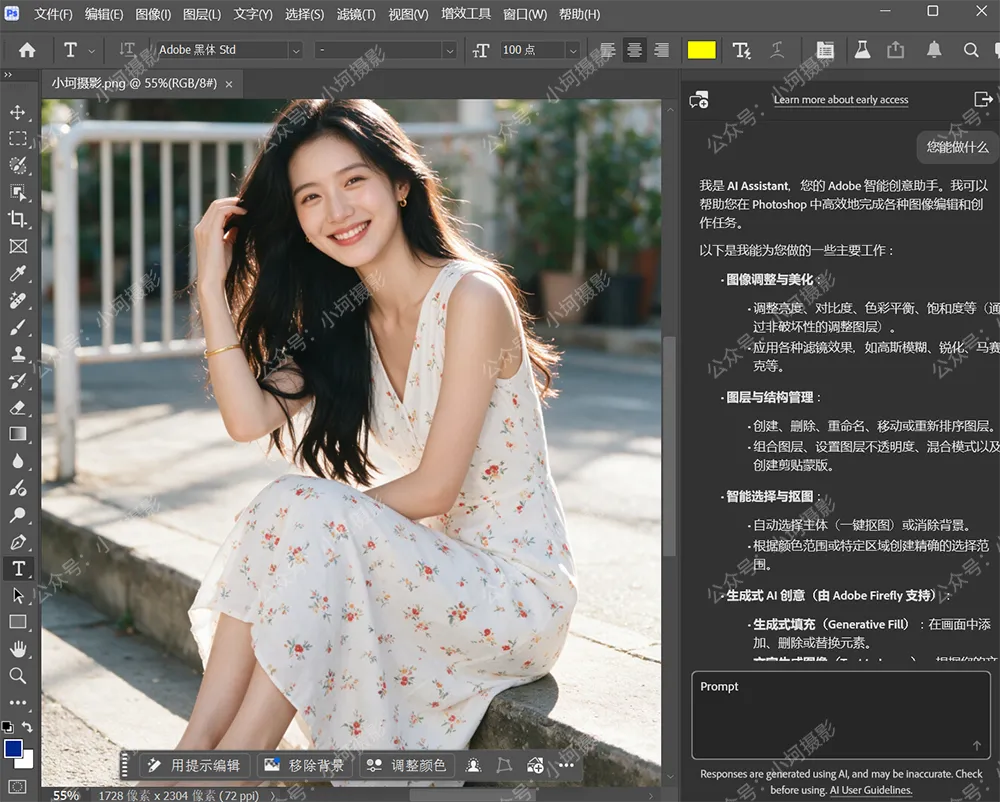Image resolution: width=1000 pixels, height=802 pixels.
Task: Open the font style dropdown
Action: (450, 50)
